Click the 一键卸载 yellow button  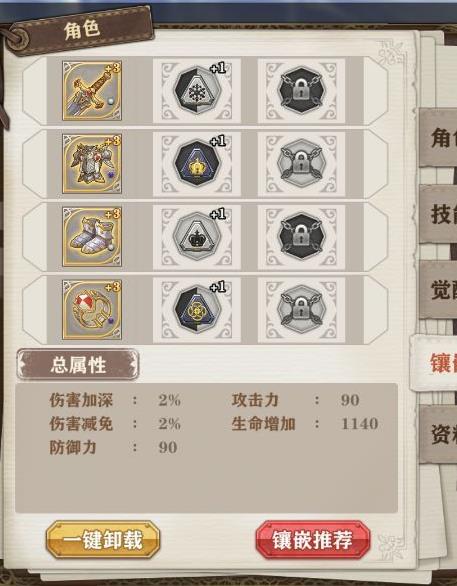click(103, 540)
